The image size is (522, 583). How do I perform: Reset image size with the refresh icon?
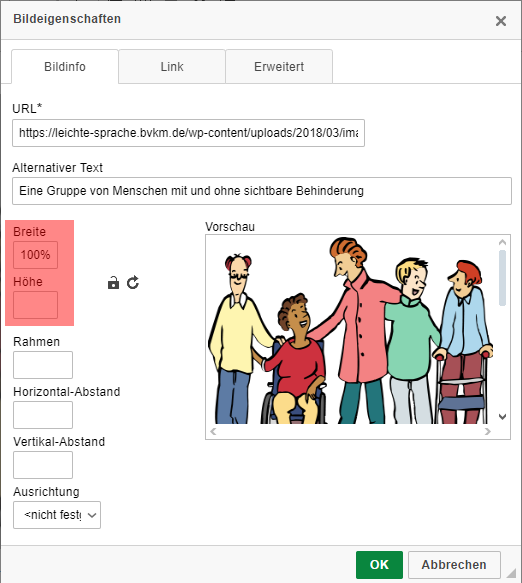click(133, 283)
